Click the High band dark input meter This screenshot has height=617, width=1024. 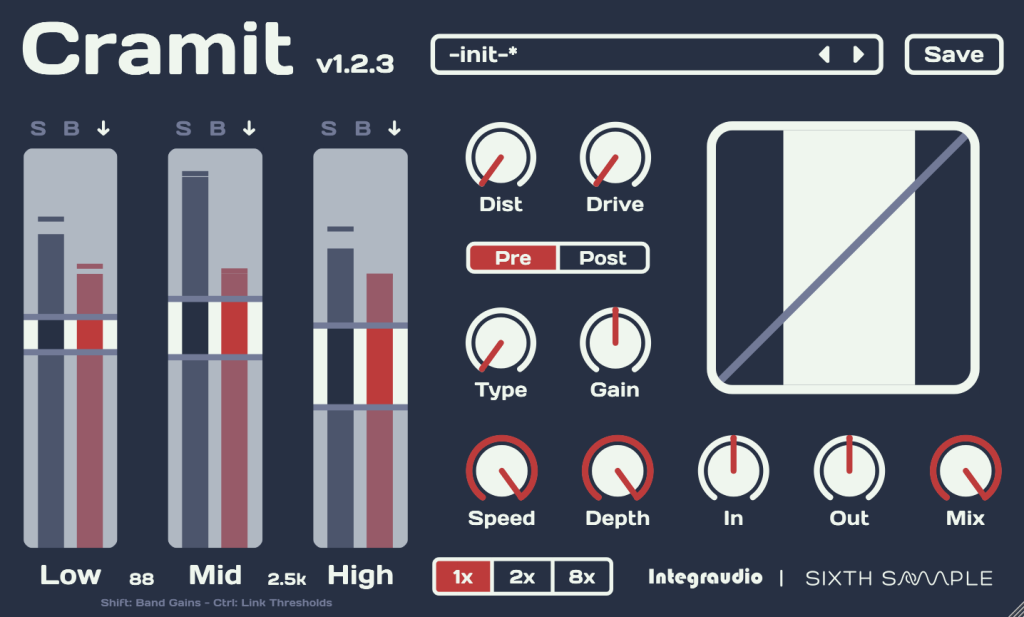pyautogui.click(x=340, y=398)
